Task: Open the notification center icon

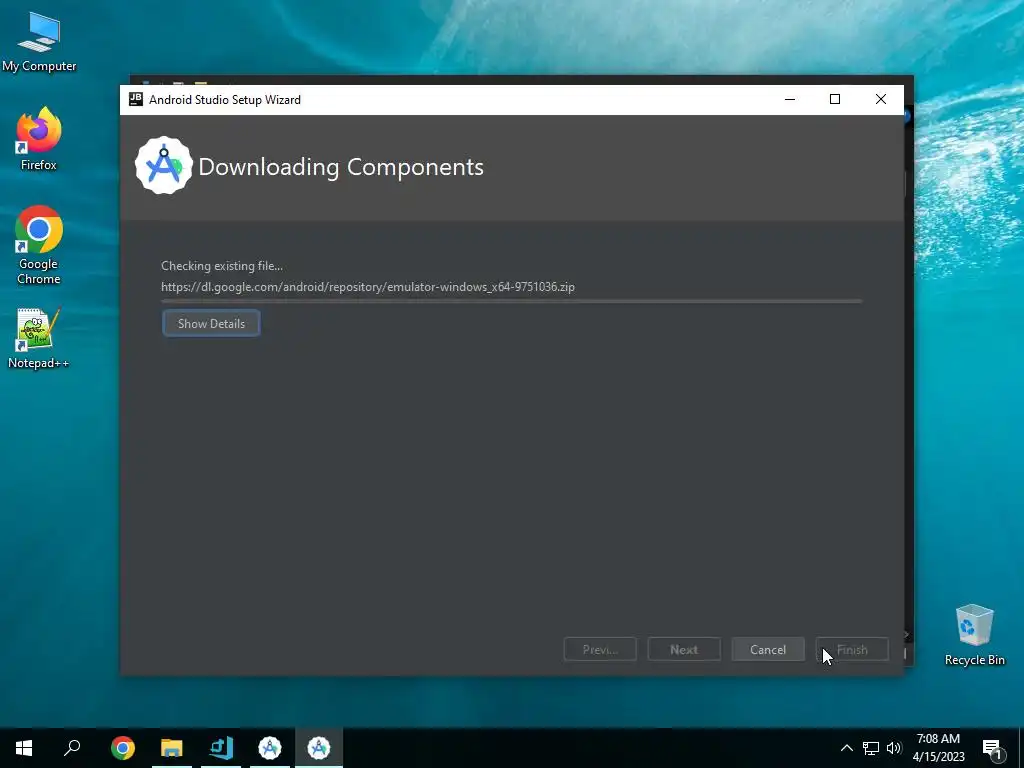Action: (x=992, y=749)
